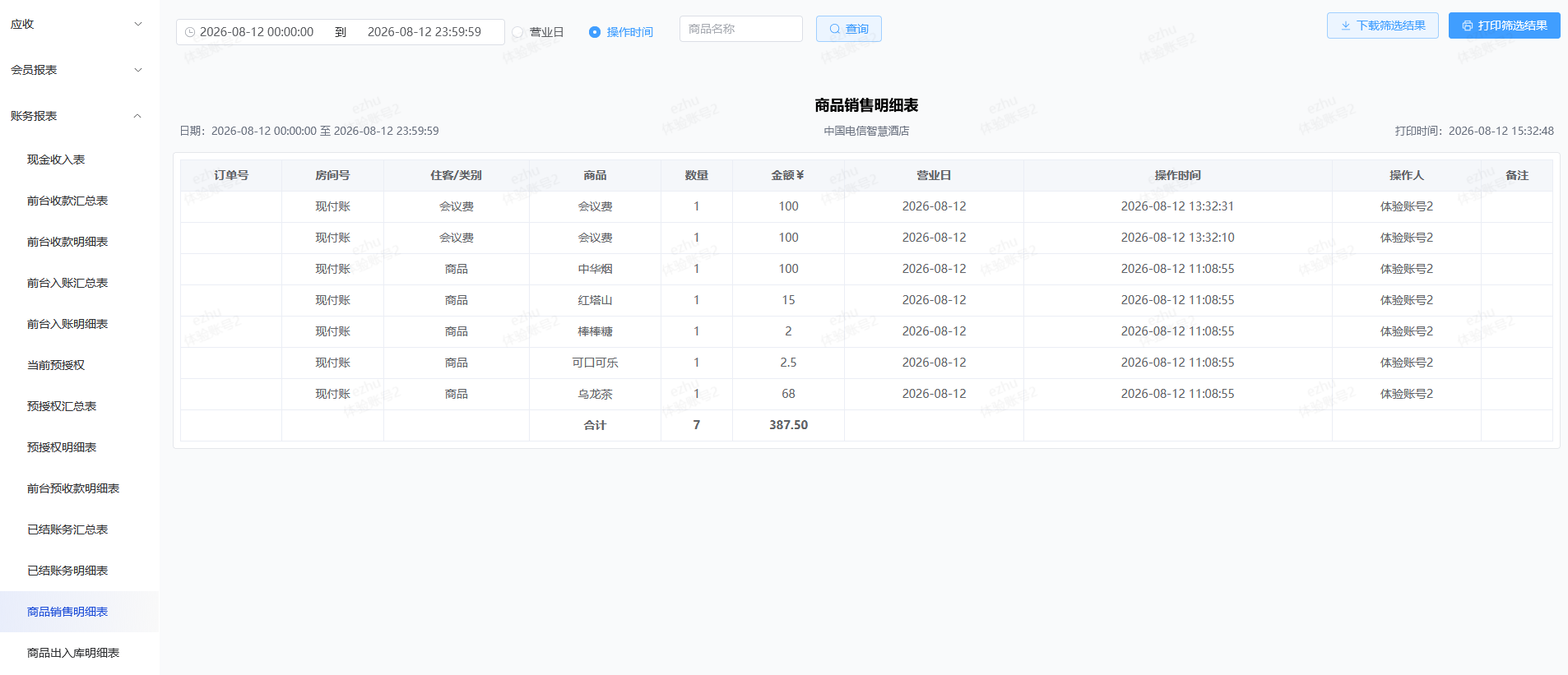Click 下载筛选结果 download button
Image resolution: width=1568 pixels, height=675 pixels.
(1383, 25)
